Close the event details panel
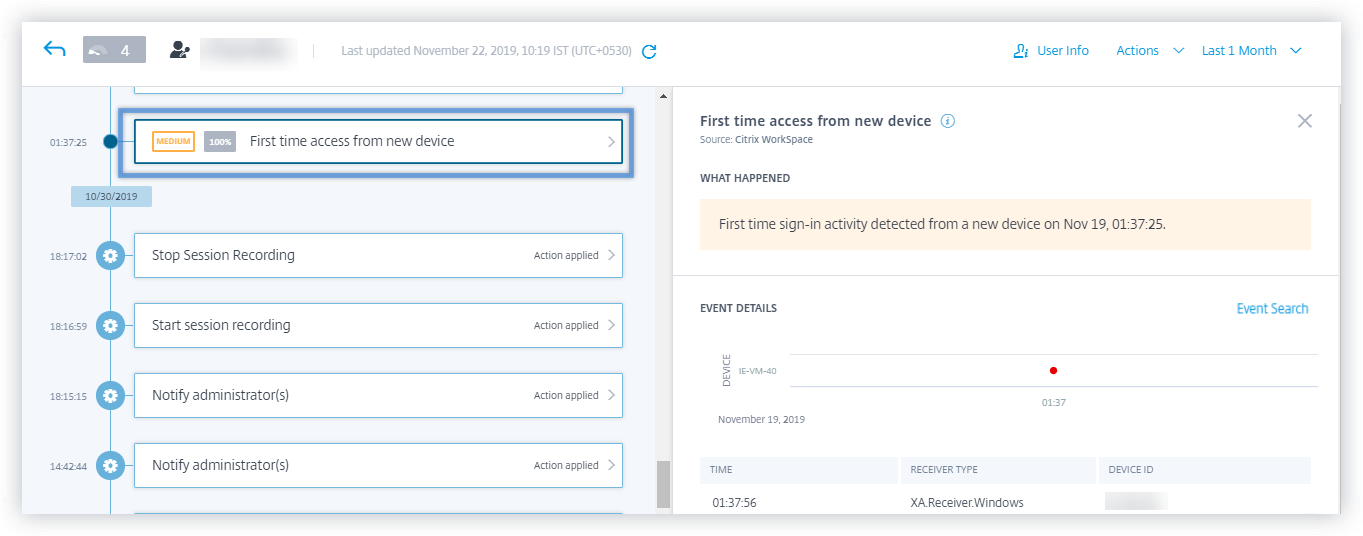 1304,121
